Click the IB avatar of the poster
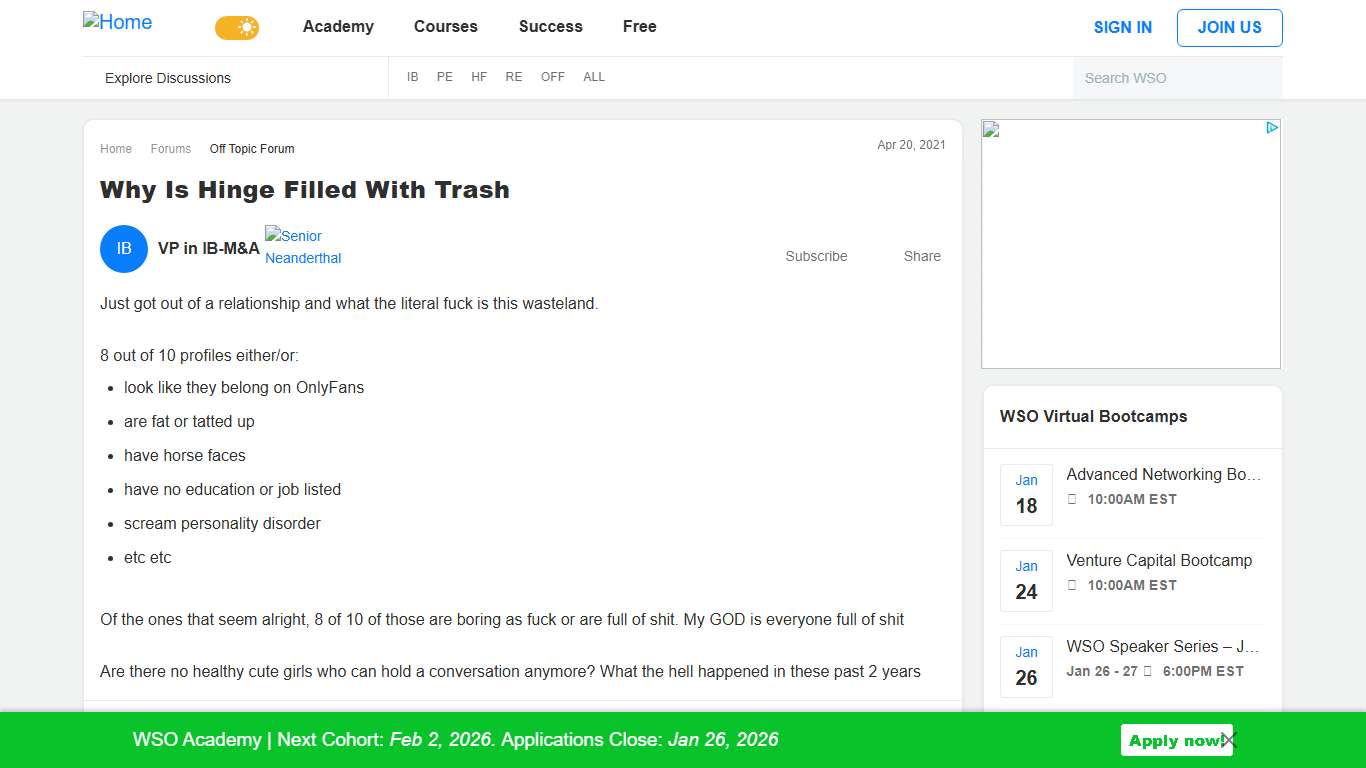 tap(123, 249)
